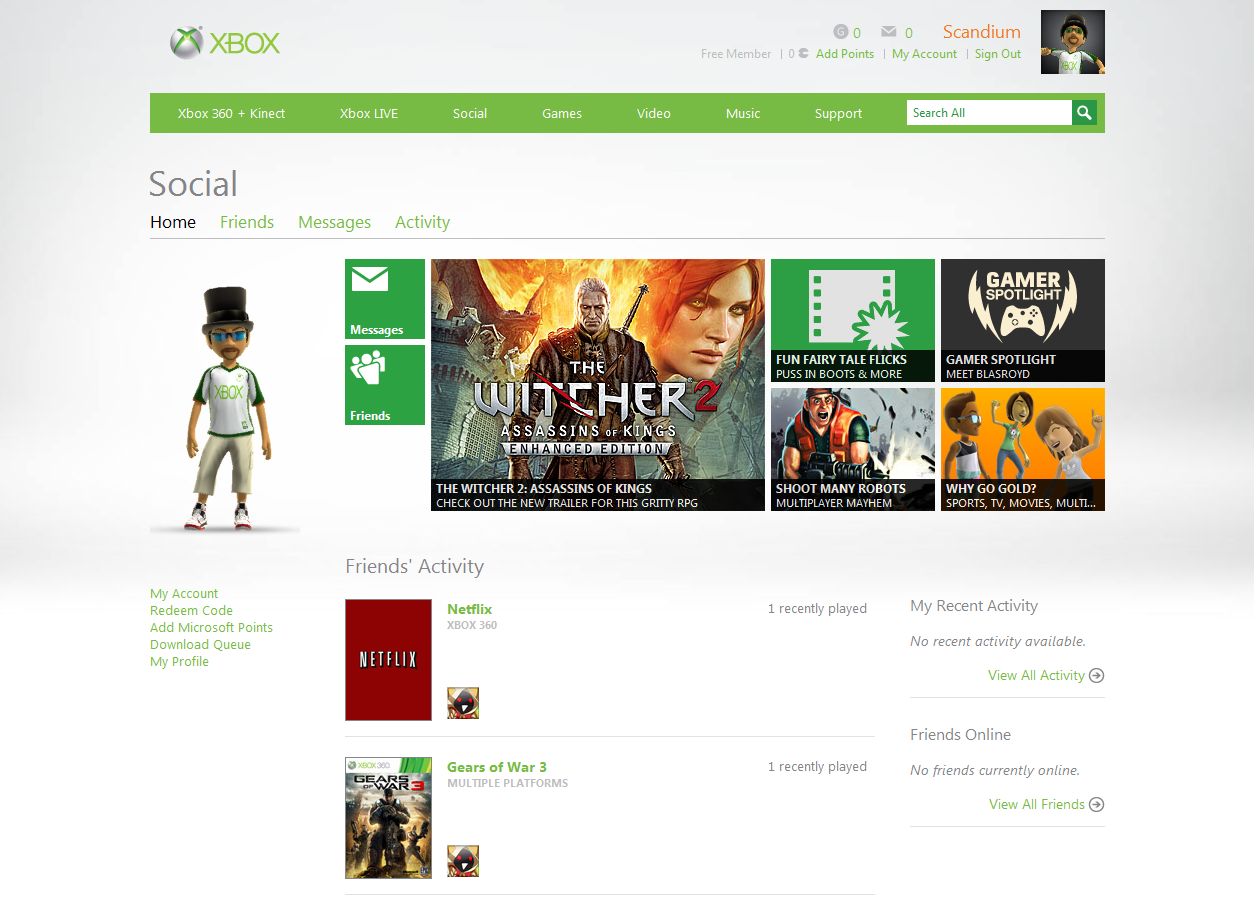Image resolution: width=1254 pixels, height=912 pixels.
Task: Open The Witcher 2 featured banner
Action: click(598, 385)
